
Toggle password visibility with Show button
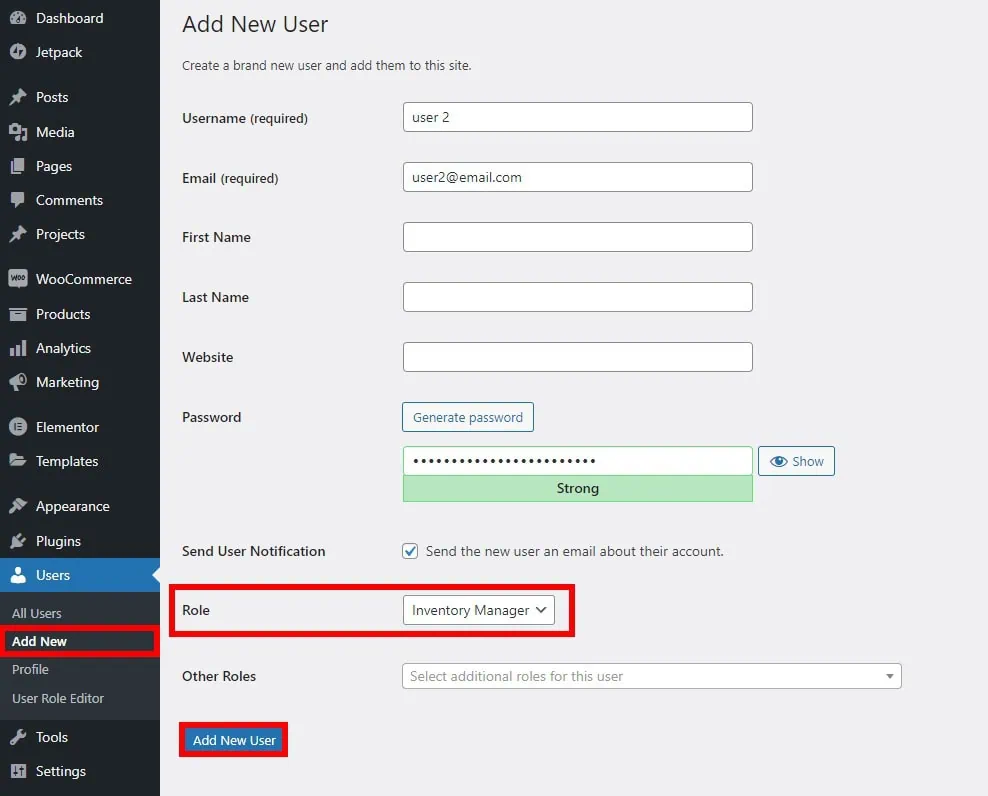(796, 461)
